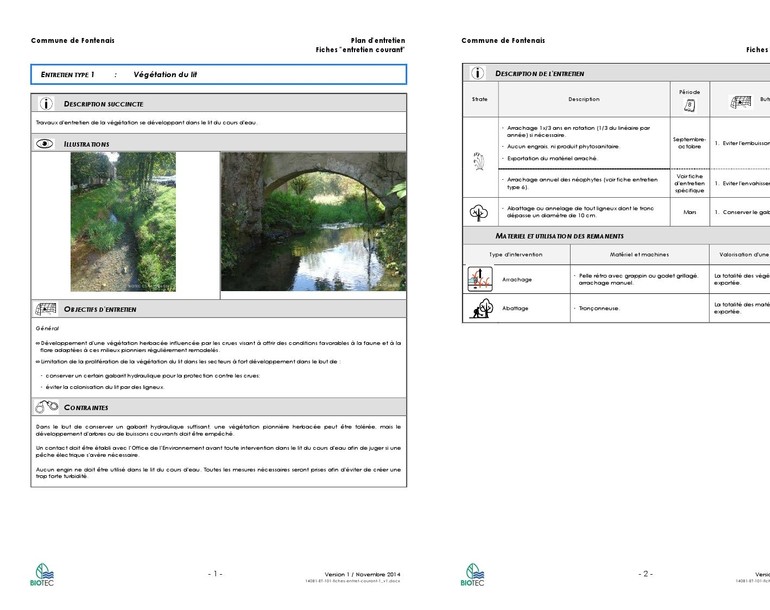The width and height of the screenshot is (770, 610).
Task: Click 'Plan d'entretien' header text
Action: [x=378, y=40]
